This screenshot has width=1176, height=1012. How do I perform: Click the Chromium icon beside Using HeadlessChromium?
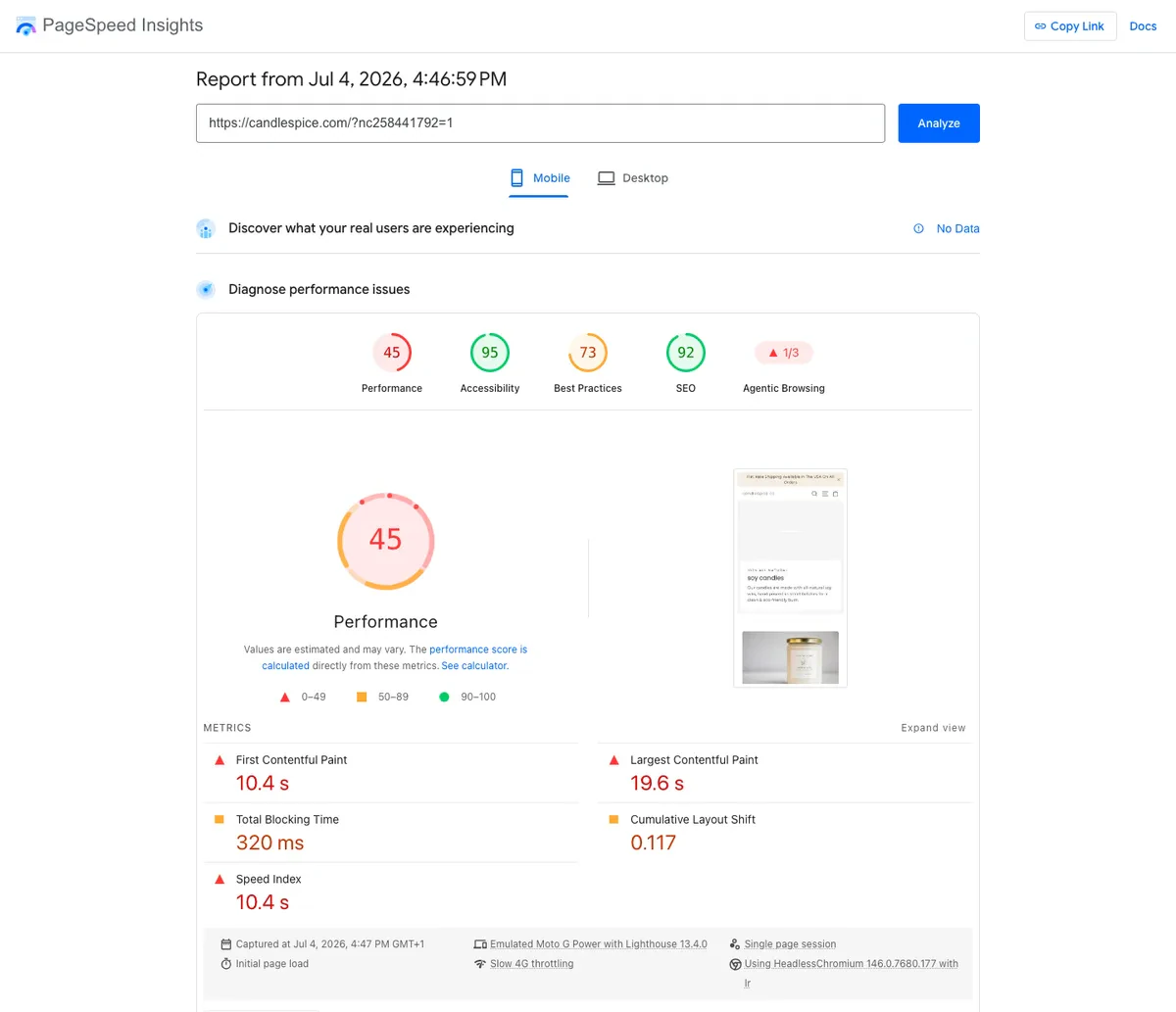coord(735,964)
